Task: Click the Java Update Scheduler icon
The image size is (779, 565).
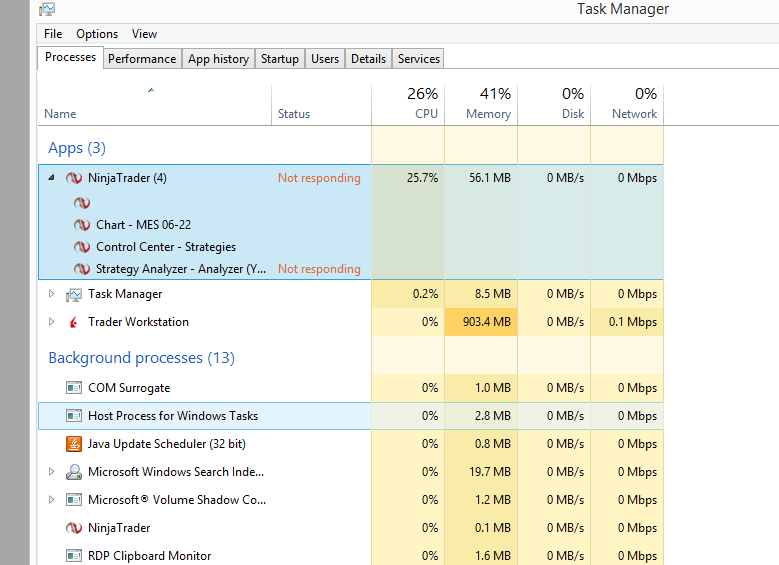Action: 73,444
